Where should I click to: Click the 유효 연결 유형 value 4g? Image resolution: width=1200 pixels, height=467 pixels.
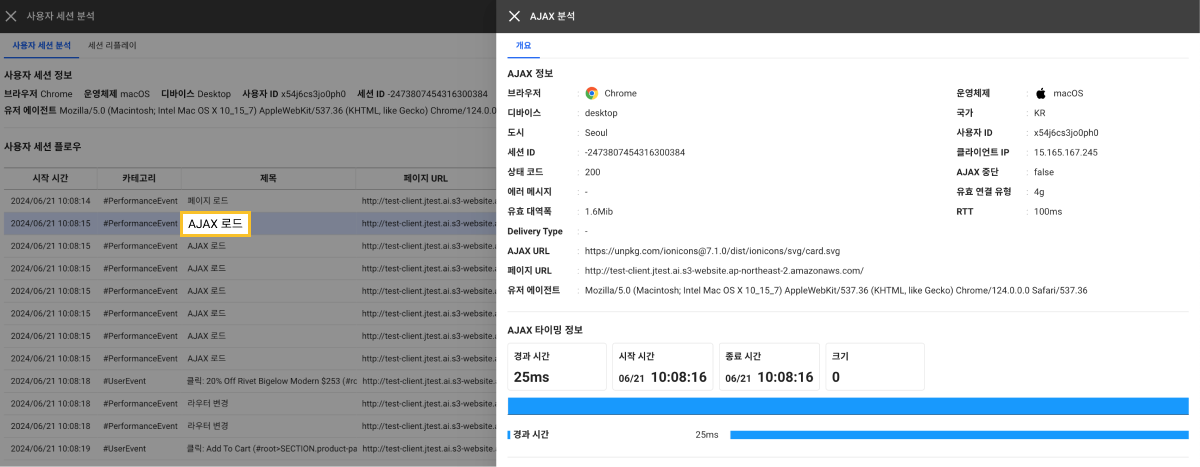(1039, 192)
